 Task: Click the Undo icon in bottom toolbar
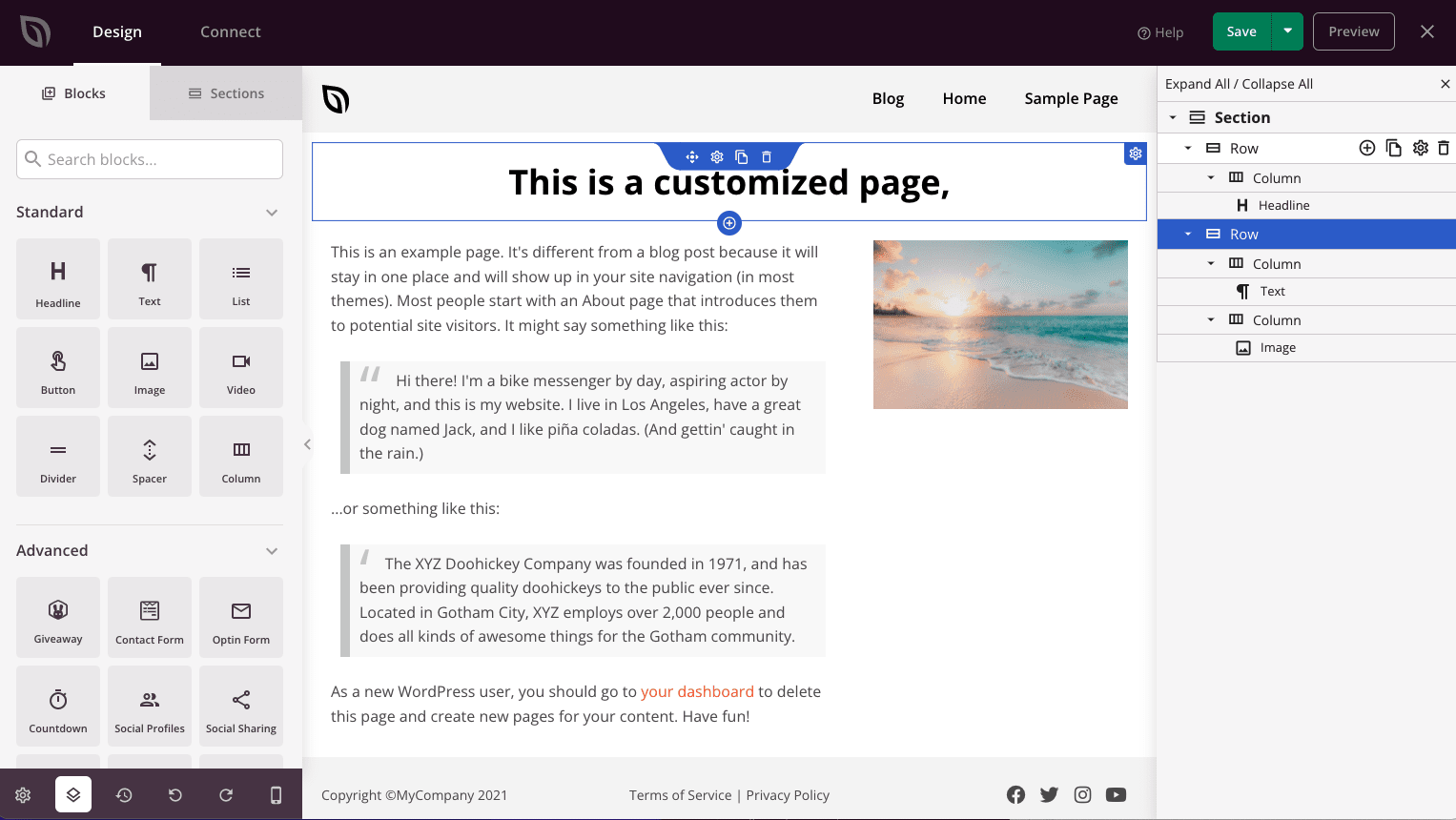click(x=174, y=794)
